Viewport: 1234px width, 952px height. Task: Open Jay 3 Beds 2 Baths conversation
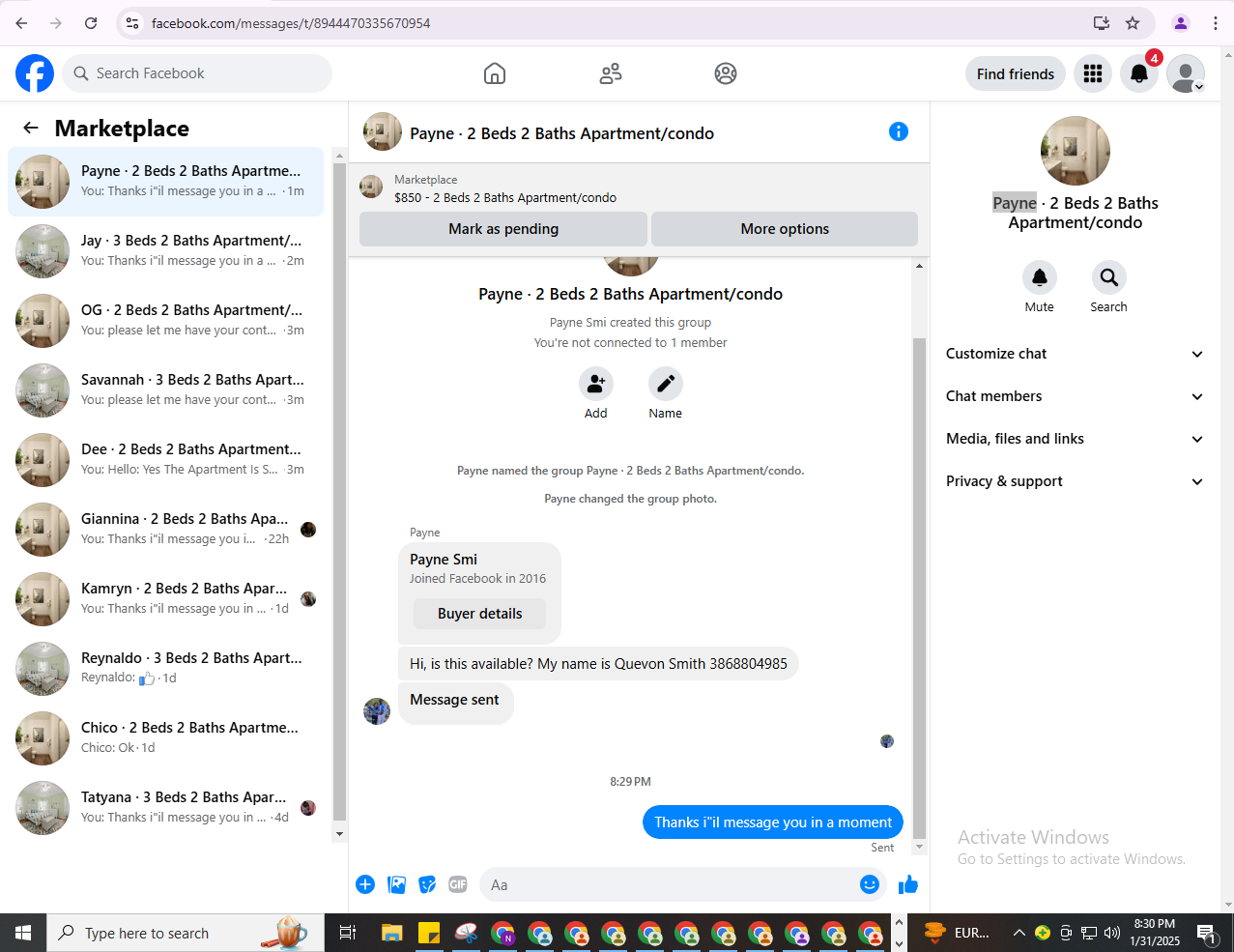(165, 251)
